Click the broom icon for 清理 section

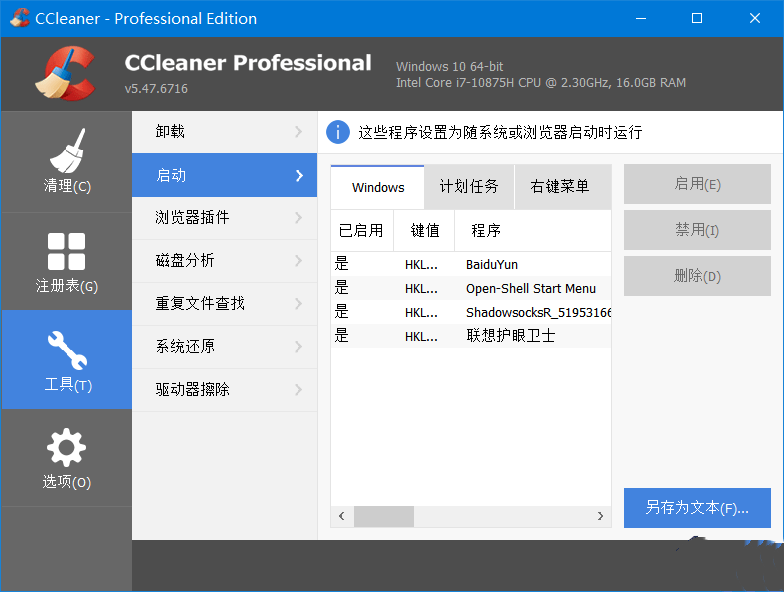(66, 150)
